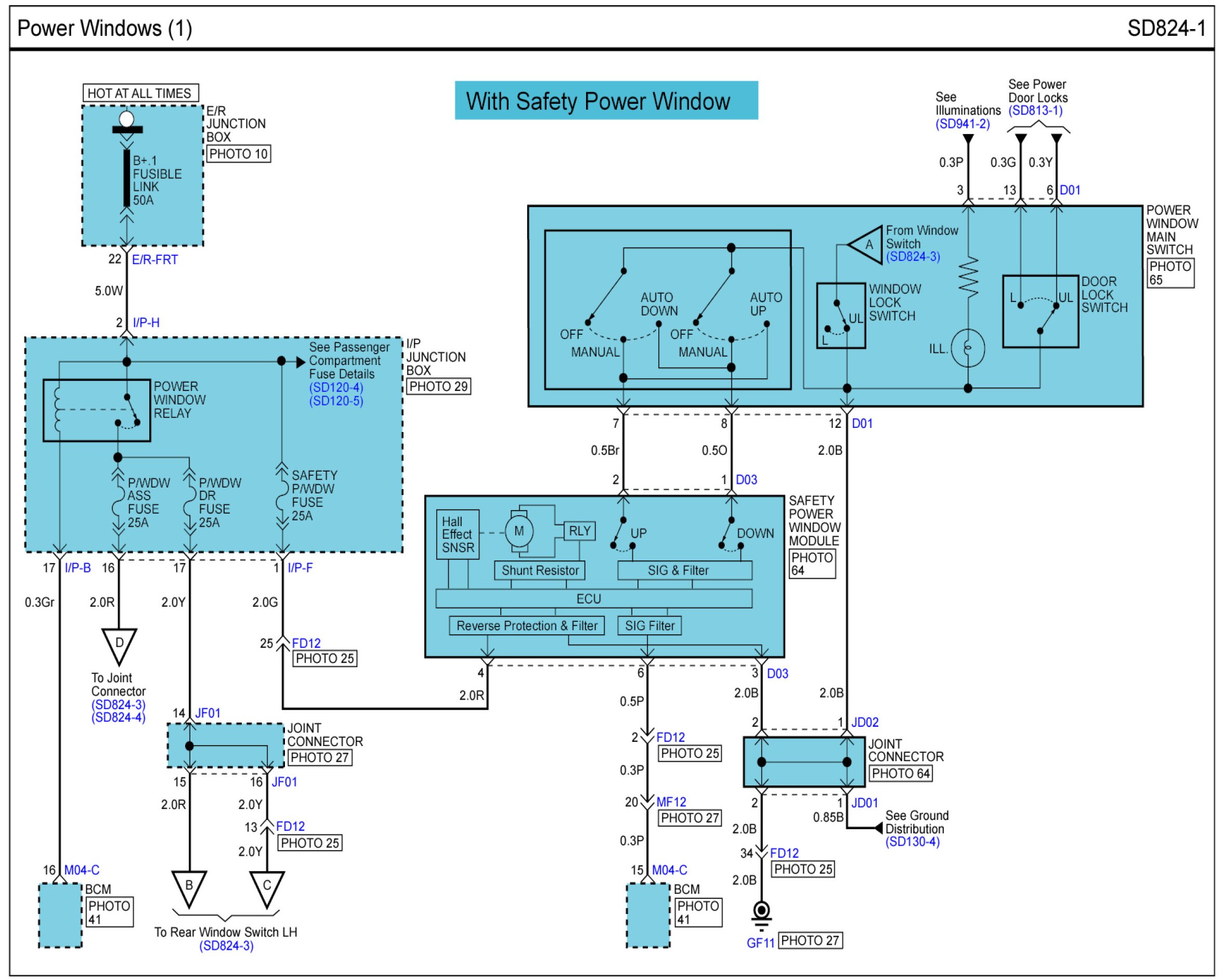The height and width of the screenshot is (980, 1222).
Task: Open the SD813-1 door locks link
Action: point(1035,111)
